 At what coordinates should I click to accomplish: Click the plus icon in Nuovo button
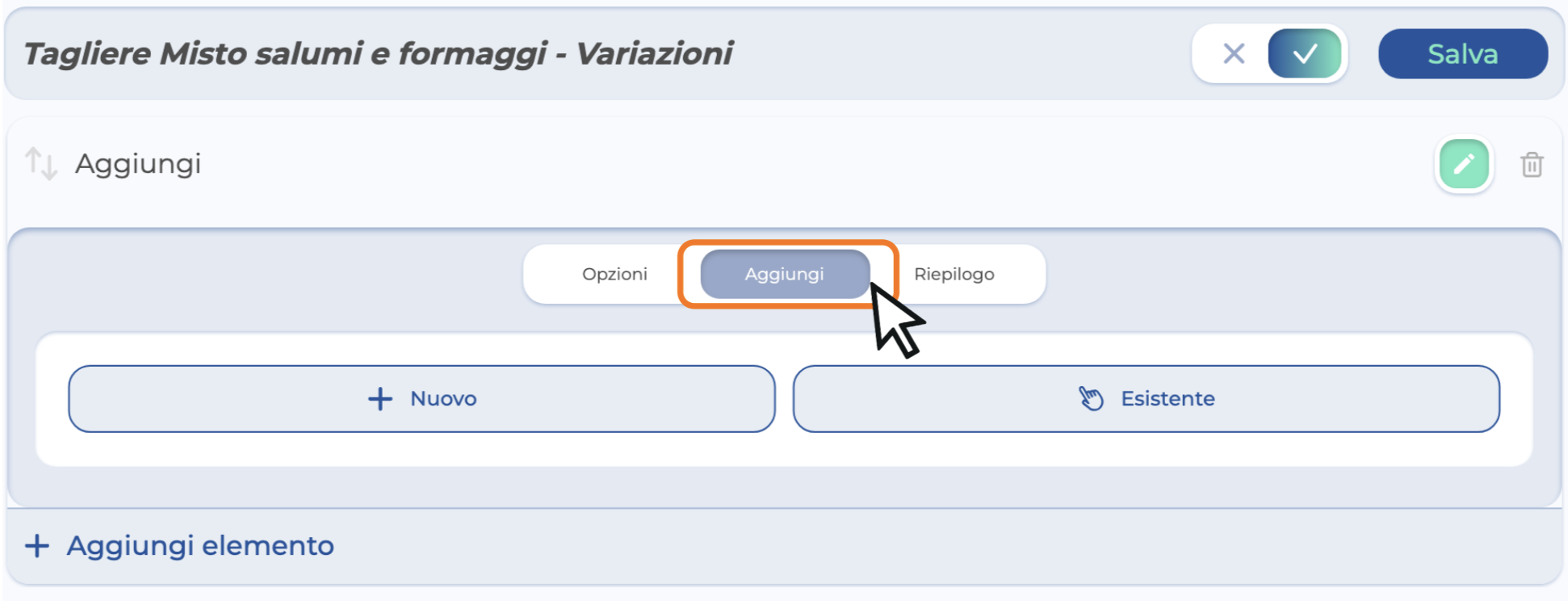[x=380, y=399]
